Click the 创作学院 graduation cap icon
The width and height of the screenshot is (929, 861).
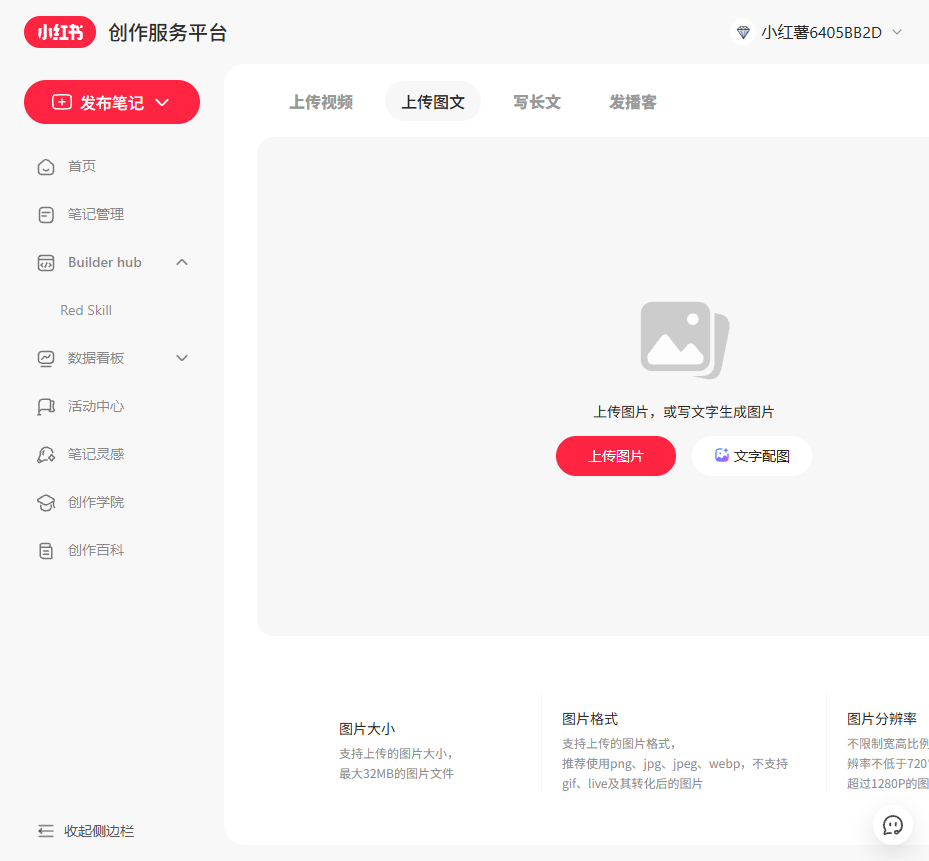pyautogui.click(x=46, y=502)
